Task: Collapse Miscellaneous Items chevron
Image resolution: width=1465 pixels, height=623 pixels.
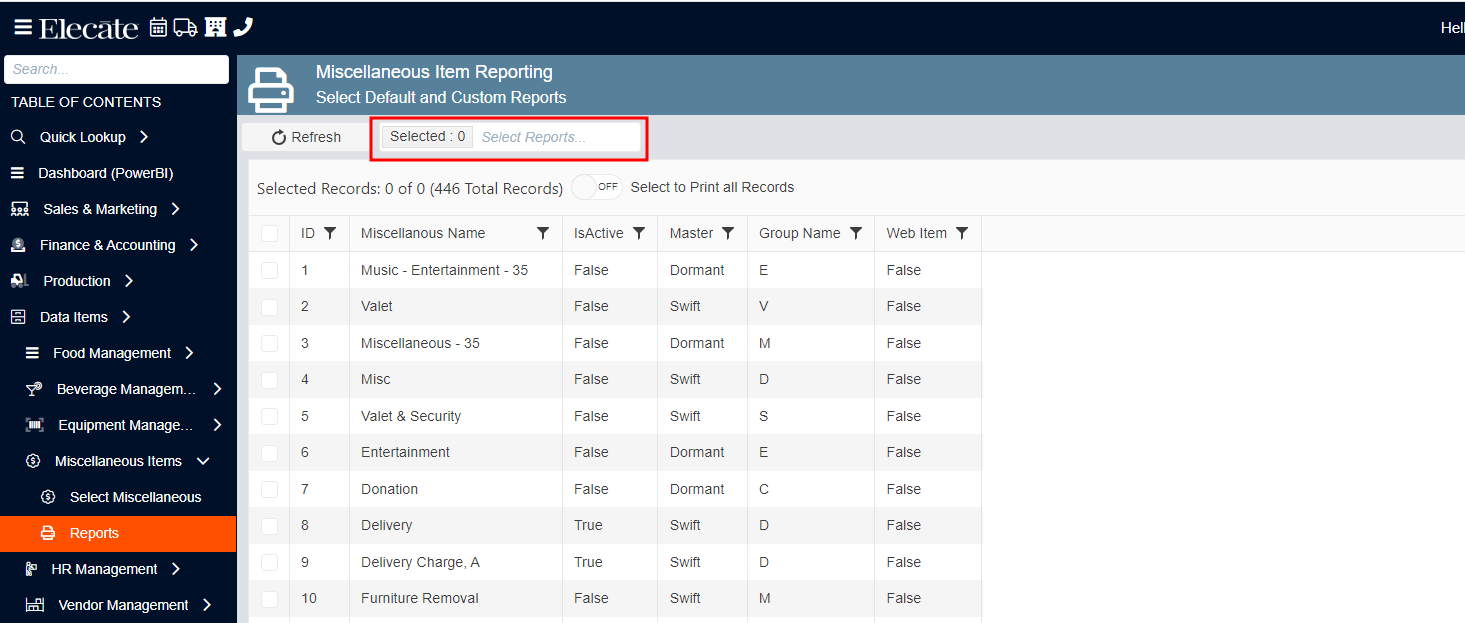Action: pyautogui.click(x=203, y=461)
